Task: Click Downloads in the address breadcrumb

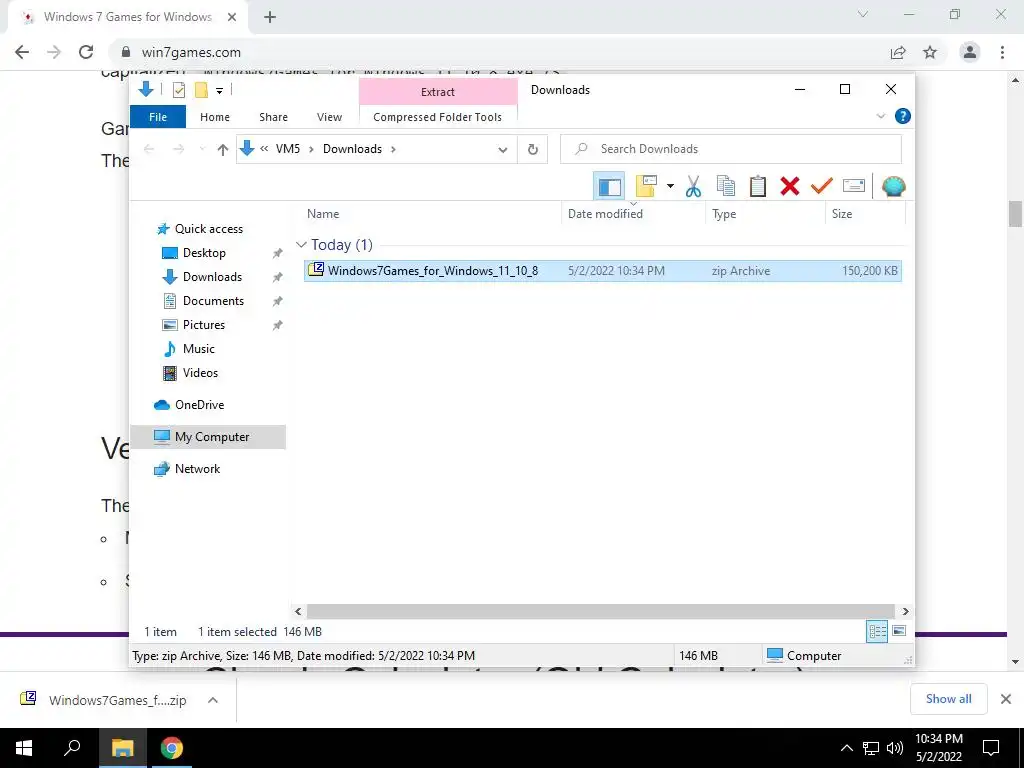Action: point(352,149)
